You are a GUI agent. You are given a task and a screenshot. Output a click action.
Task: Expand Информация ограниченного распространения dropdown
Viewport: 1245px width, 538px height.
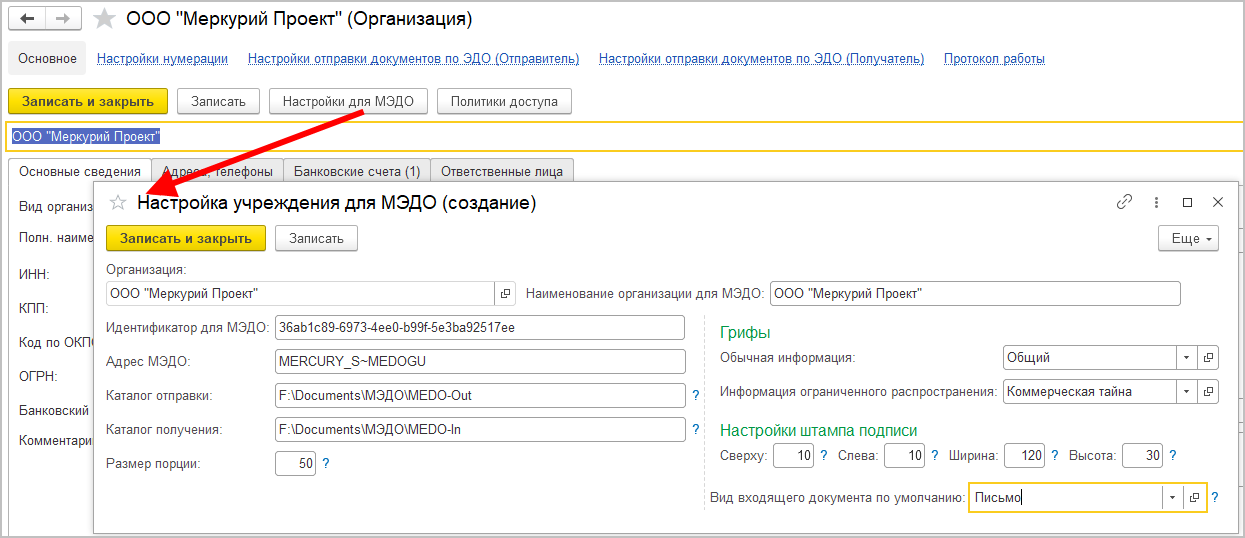tap(1186, 392)
